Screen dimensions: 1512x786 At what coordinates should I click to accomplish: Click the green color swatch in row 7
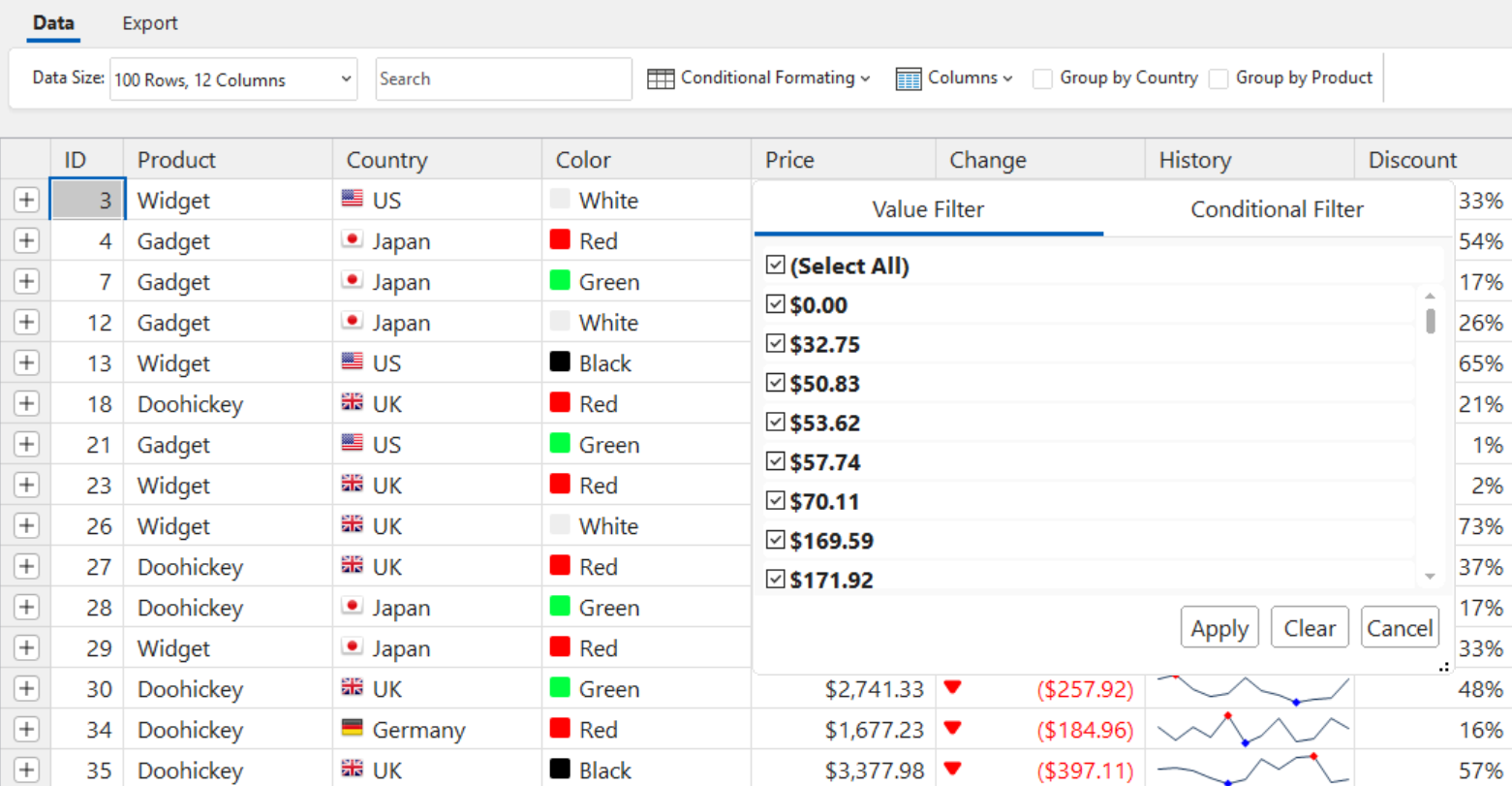tap(560, 280)
